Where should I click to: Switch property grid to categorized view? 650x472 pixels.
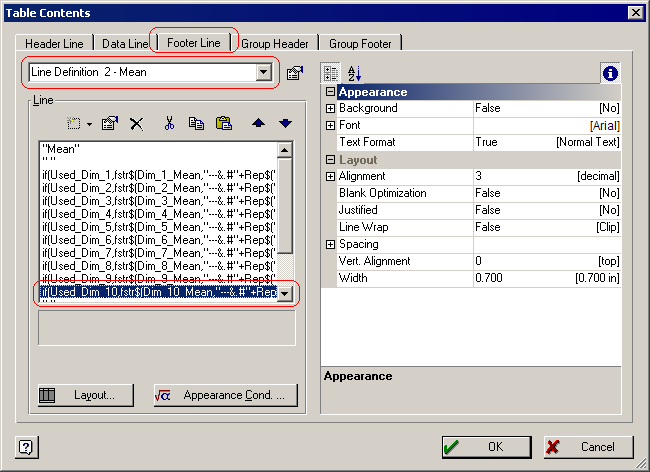pyautogui.click(x=330, y=73)
